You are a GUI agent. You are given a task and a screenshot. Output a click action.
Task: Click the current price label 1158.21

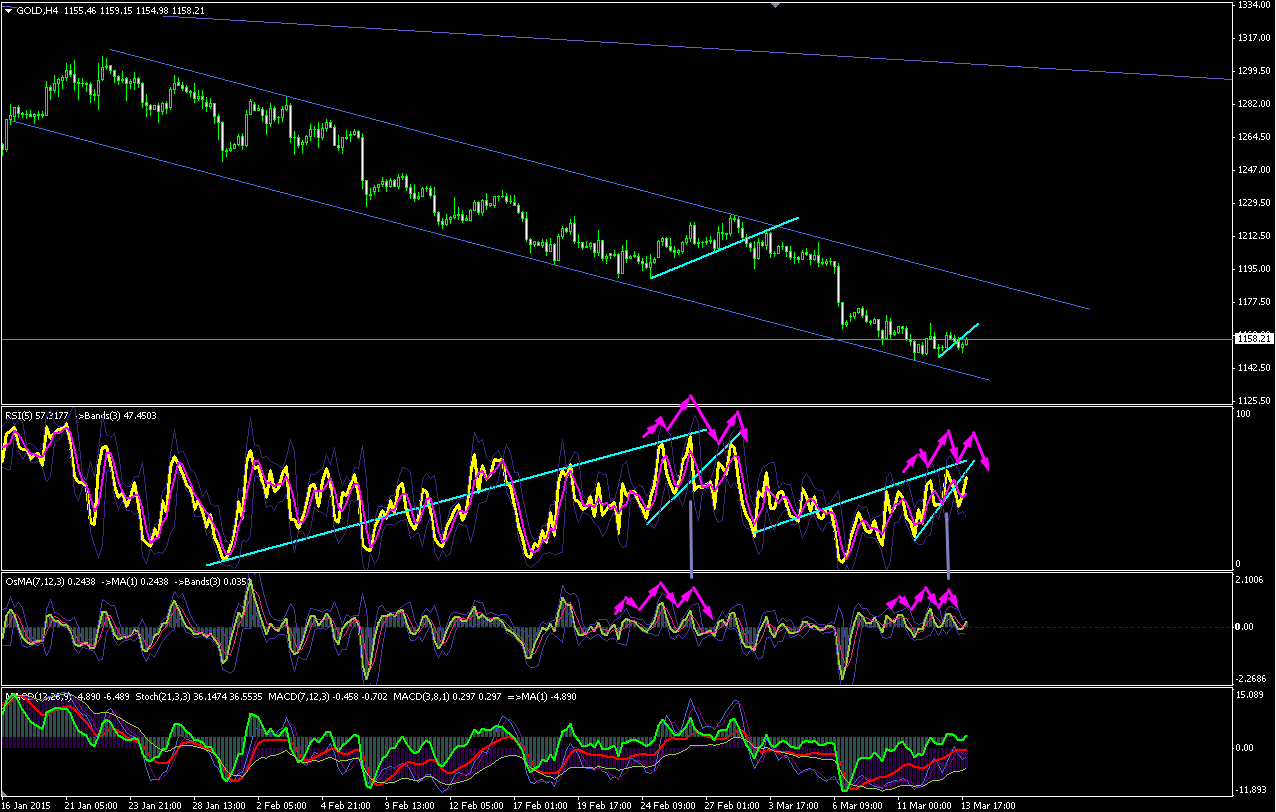(x=1252, y=338)
